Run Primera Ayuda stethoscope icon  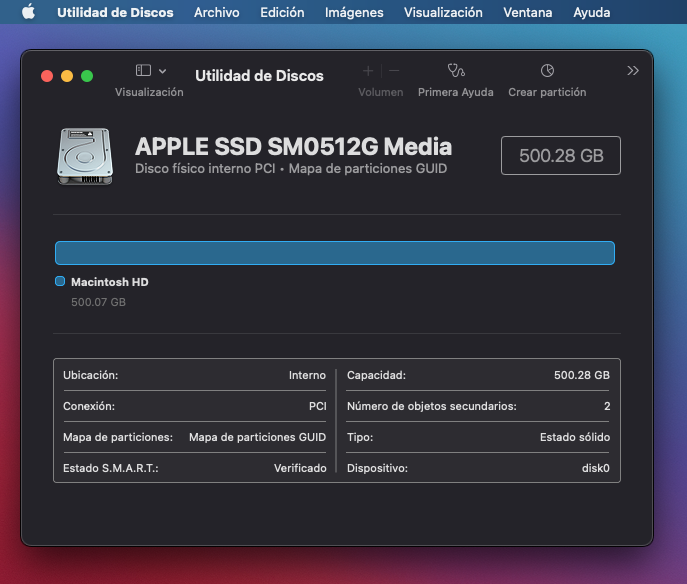coord(456,70)
